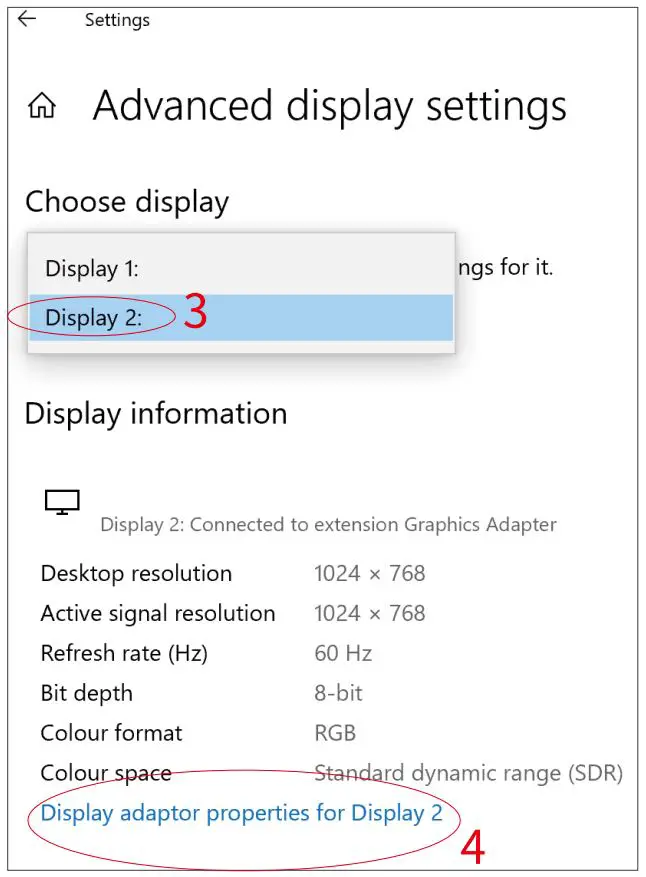
Task: Click the Home icon beside the heading
Action: click(40, 105)
